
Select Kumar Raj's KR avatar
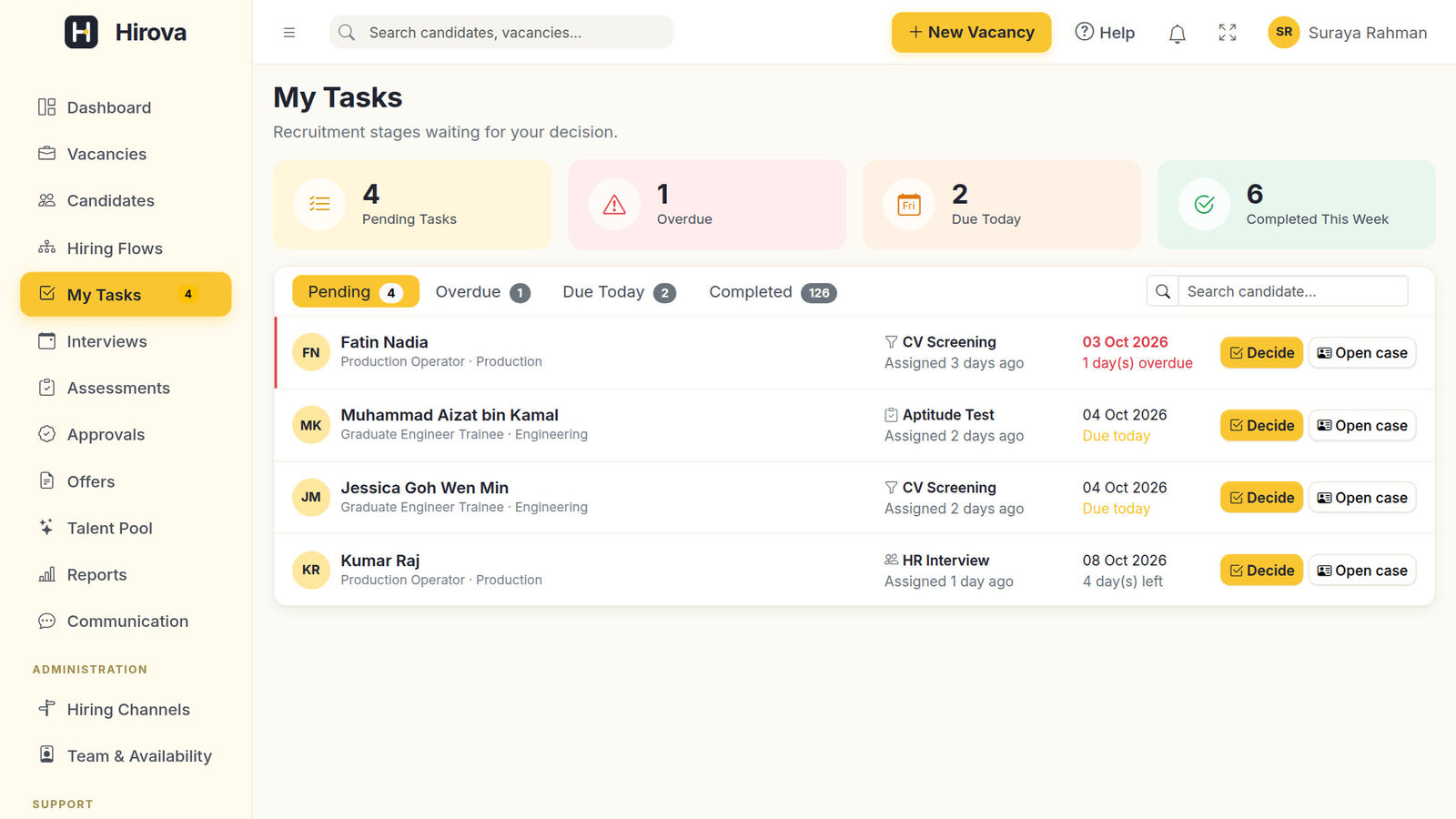coord(311,570)
